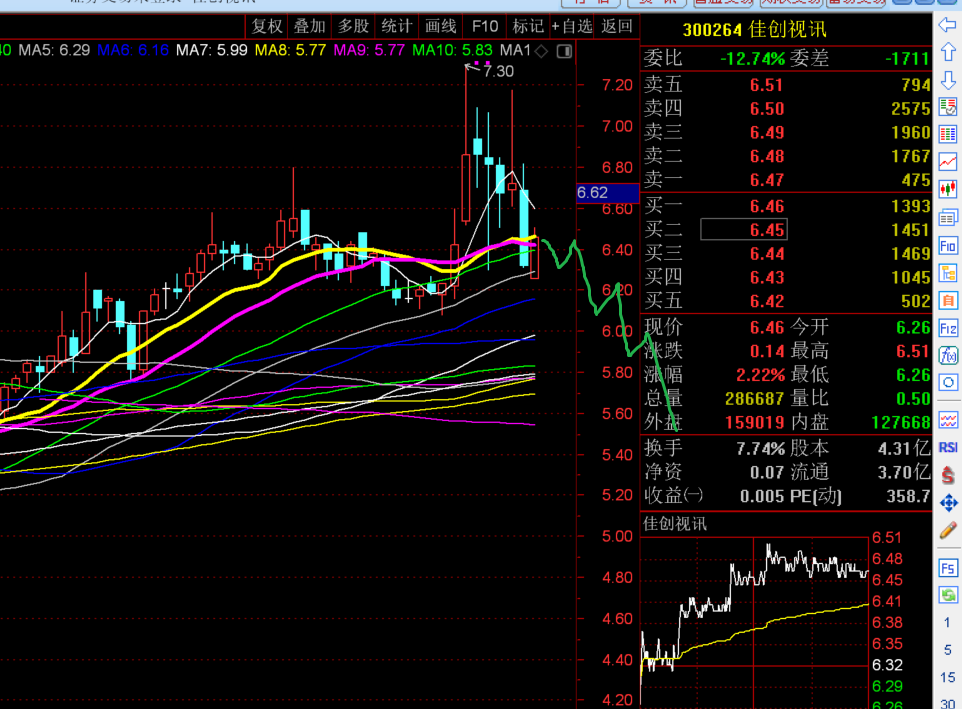Click the F10 sidebar icon
This screenshot has width=962, height=709.
click(x=948, y=246)
